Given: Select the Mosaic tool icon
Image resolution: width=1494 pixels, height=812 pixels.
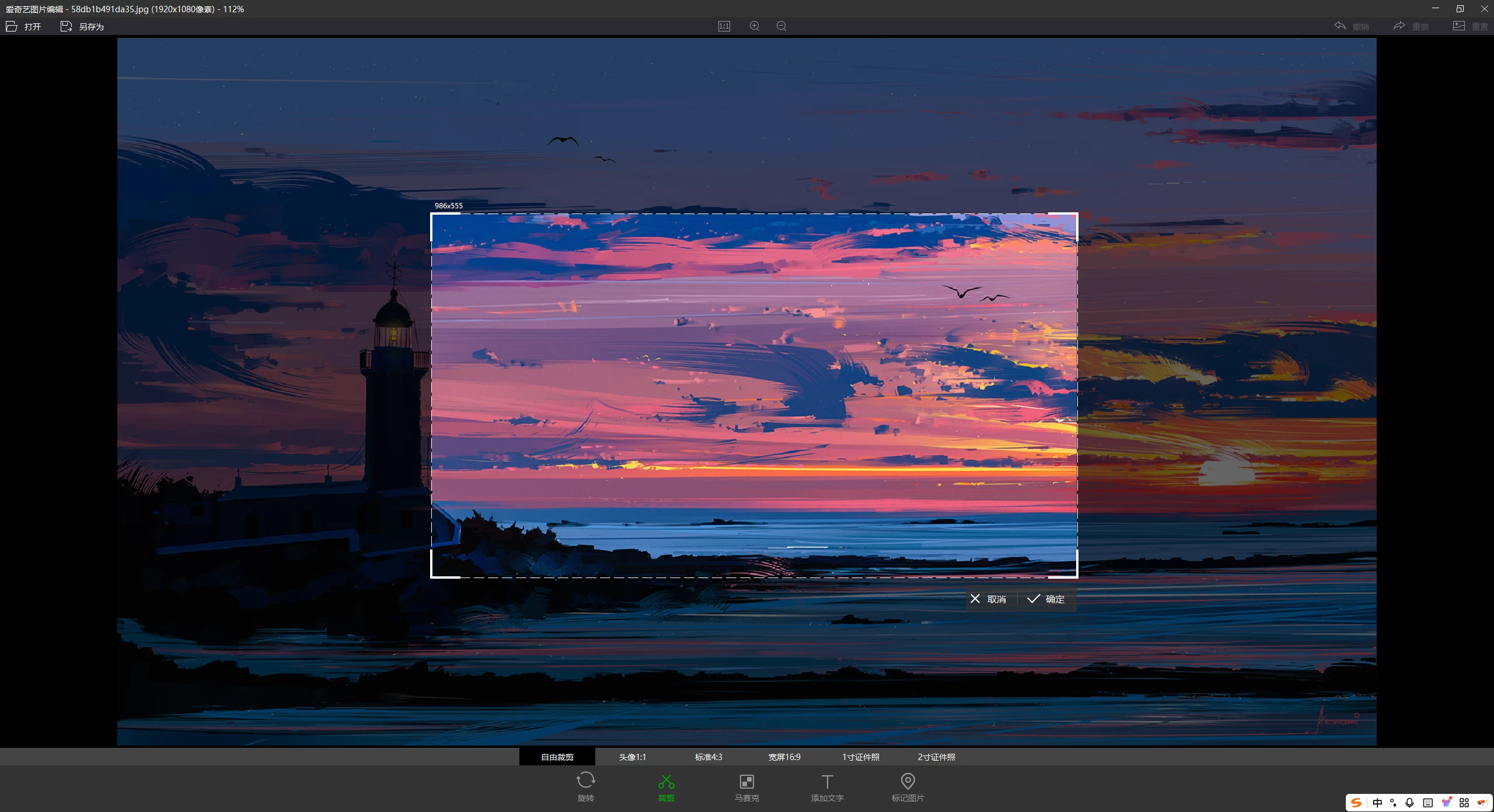Looking at the screenshot, I should coord(746,782).
